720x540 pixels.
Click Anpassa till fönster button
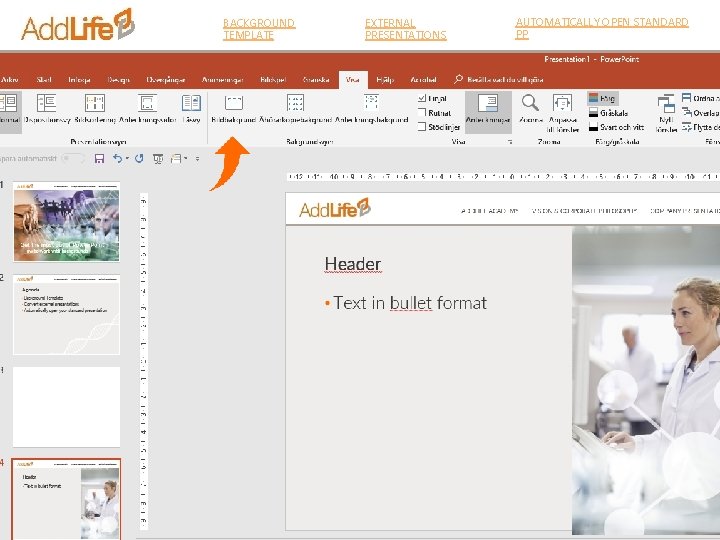562,113
